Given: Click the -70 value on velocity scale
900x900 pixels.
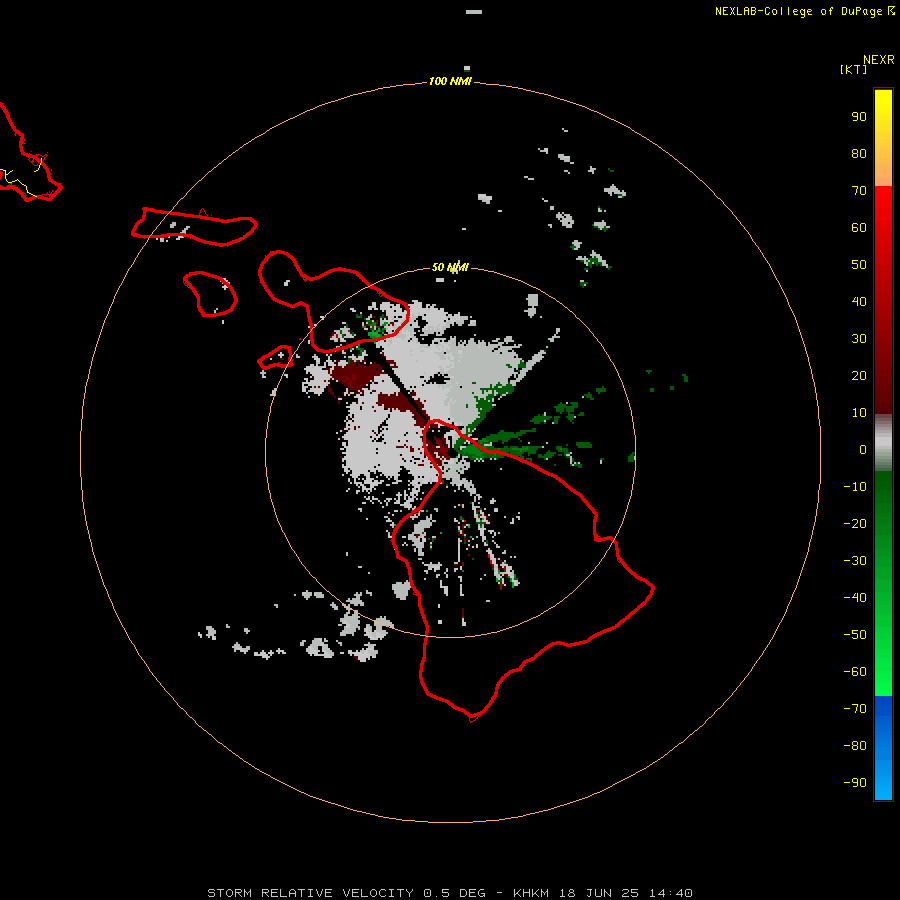Looking at the screenshot, I should coord(855,709).
